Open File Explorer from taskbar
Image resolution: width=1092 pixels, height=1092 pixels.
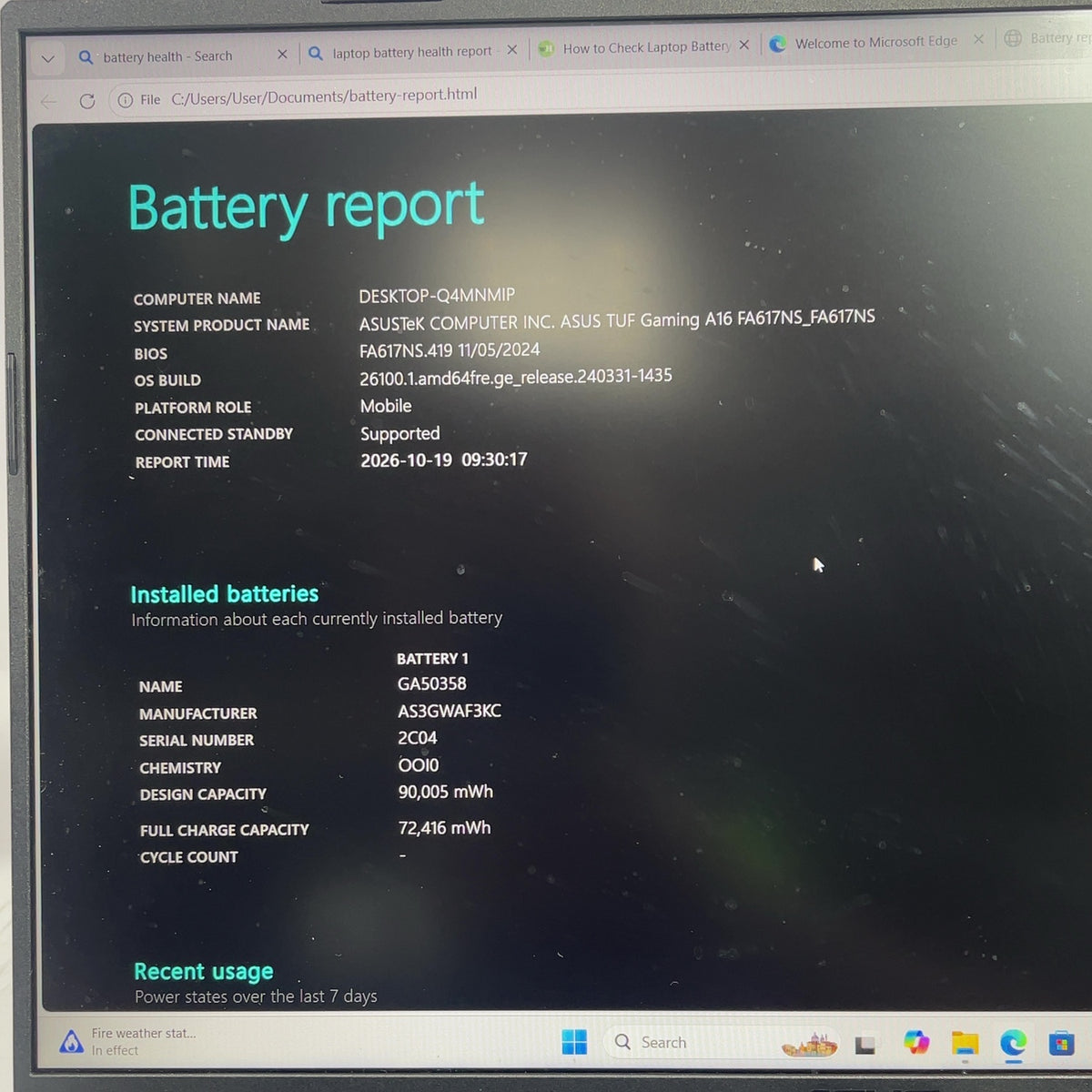coord(965,1044)
